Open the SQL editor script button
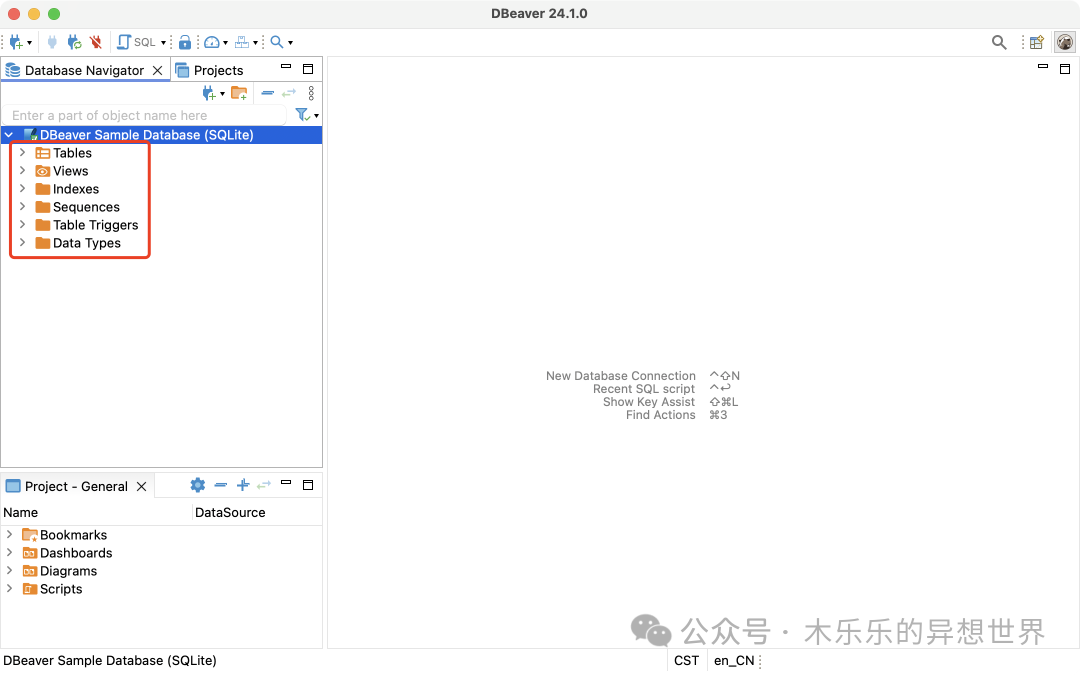The height and width of the screenshot is (675, 1080). [137, 42]
